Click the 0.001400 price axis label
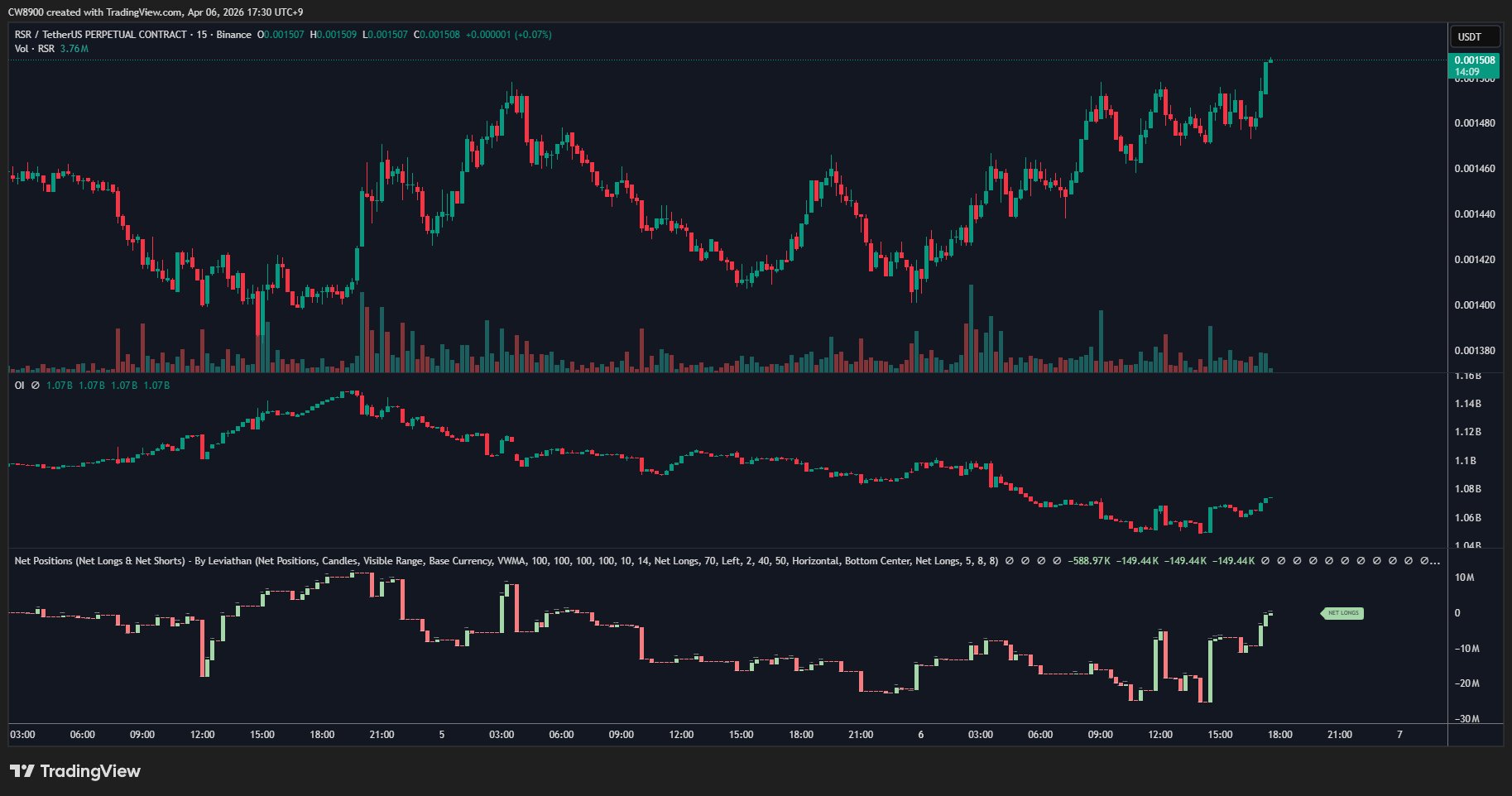This screenshot has width=1512, height=796. pyautogui.click(x=1474, y=305)
